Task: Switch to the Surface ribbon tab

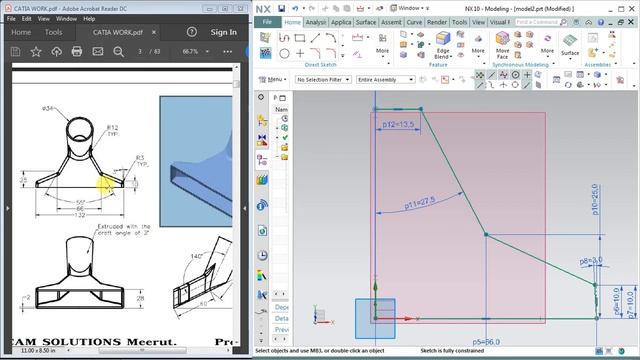Action: point(365,22)
